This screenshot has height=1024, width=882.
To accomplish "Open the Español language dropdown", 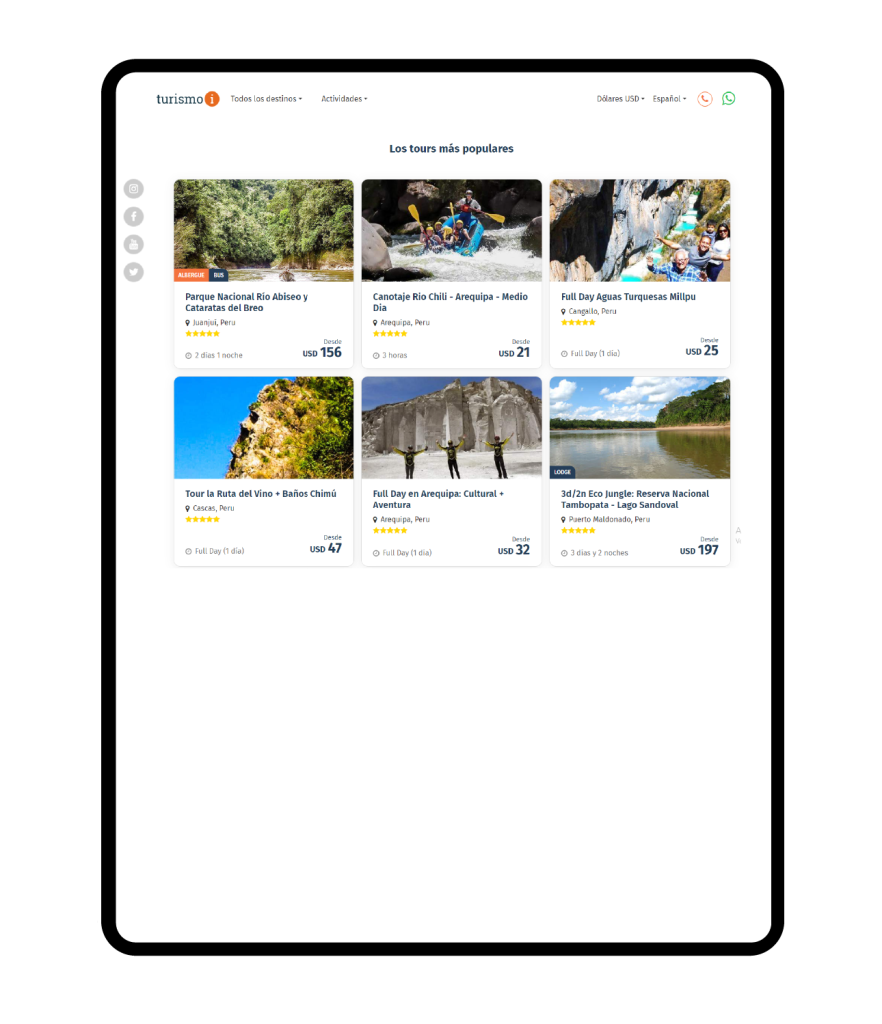I will click(669, 99).
